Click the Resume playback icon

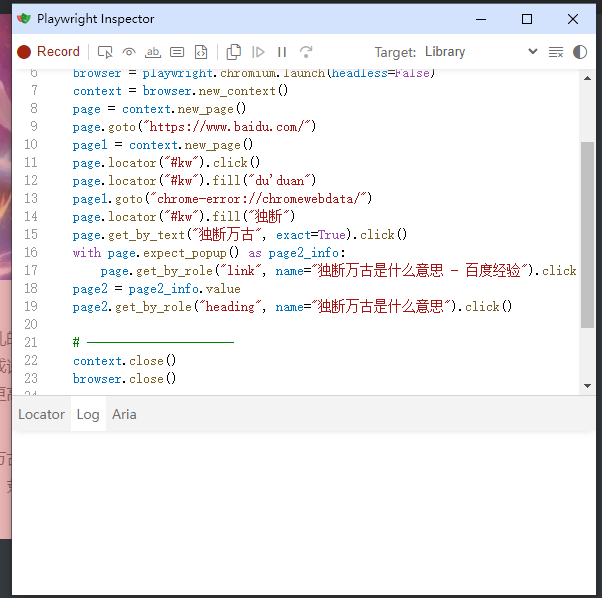(x=258, y=52)
